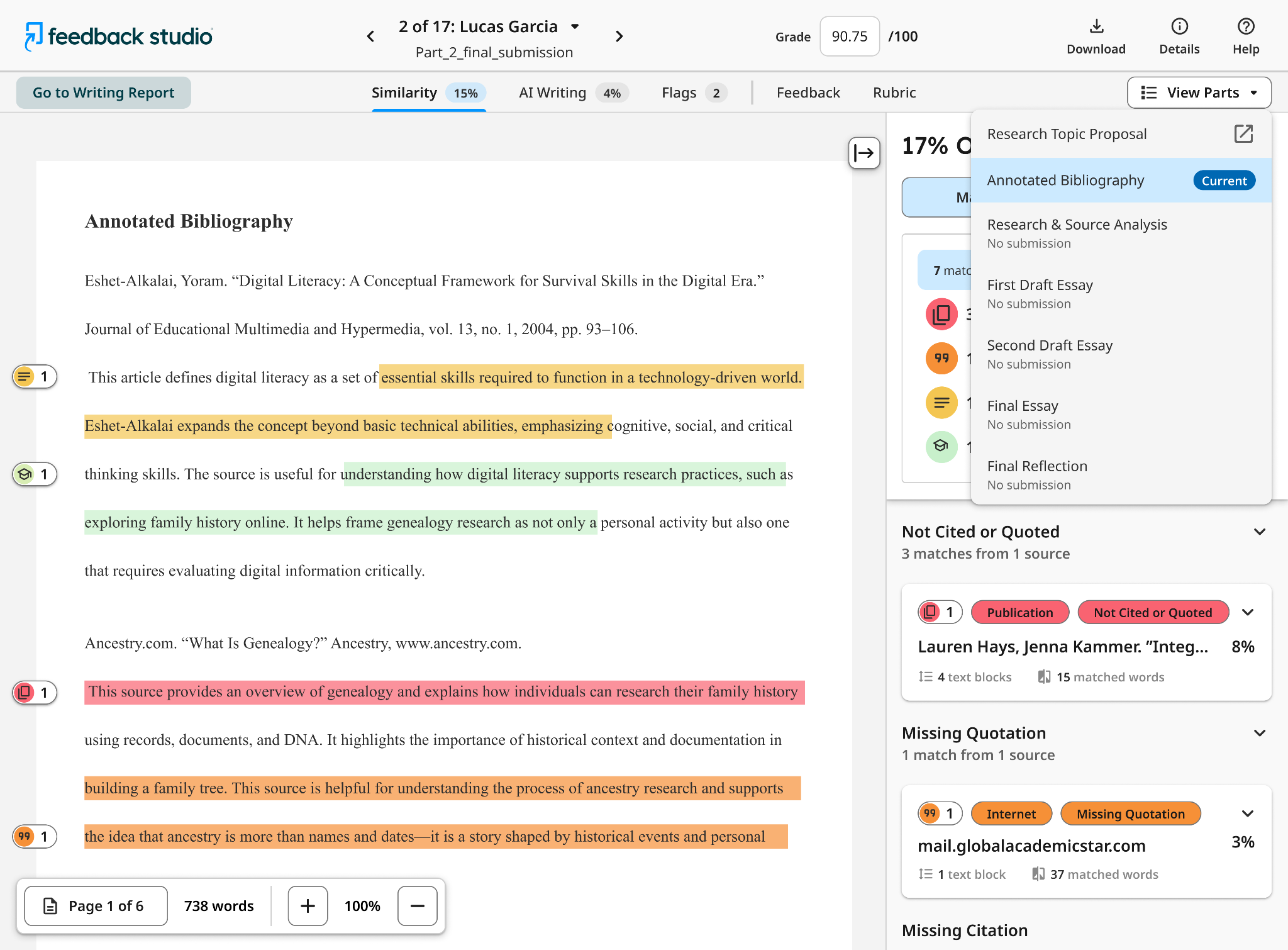
Task: Select First Draft Essay in parts menu
Action: click(1121, 293)
